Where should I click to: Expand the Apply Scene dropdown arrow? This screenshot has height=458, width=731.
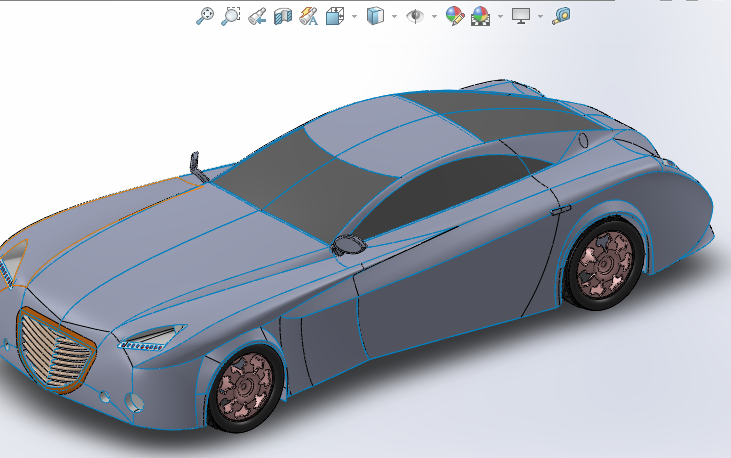click(x=499, y=16)
